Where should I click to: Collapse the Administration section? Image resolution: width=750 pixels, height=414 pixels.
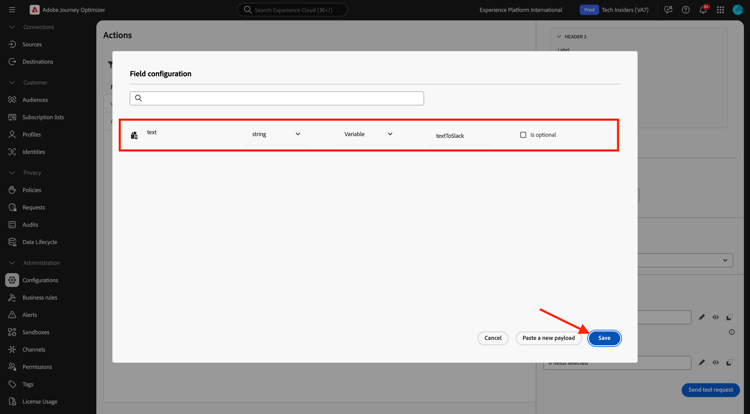click(12, 263)
